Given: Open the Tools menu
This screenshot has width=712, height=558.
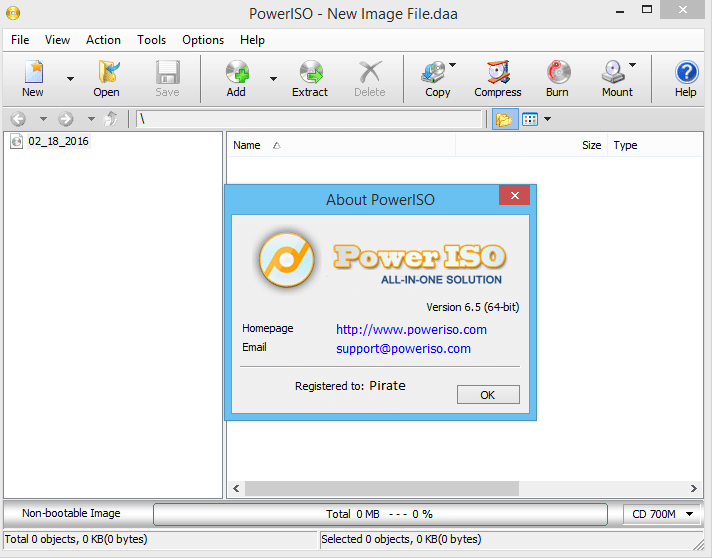Looking at the screenshot, I should click(152, 40).
